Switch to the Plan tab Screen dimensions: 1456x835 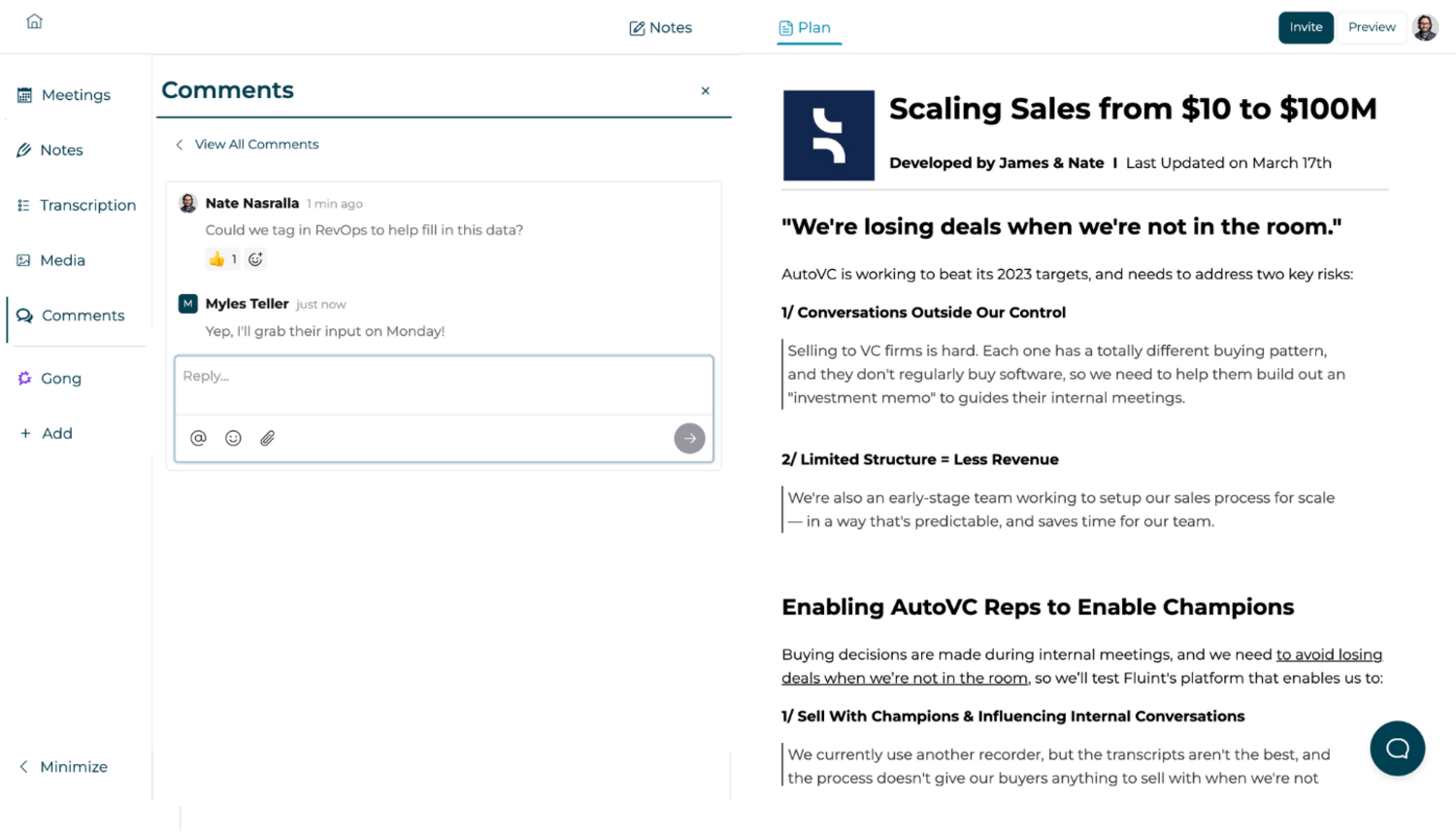tap(806, 28)
